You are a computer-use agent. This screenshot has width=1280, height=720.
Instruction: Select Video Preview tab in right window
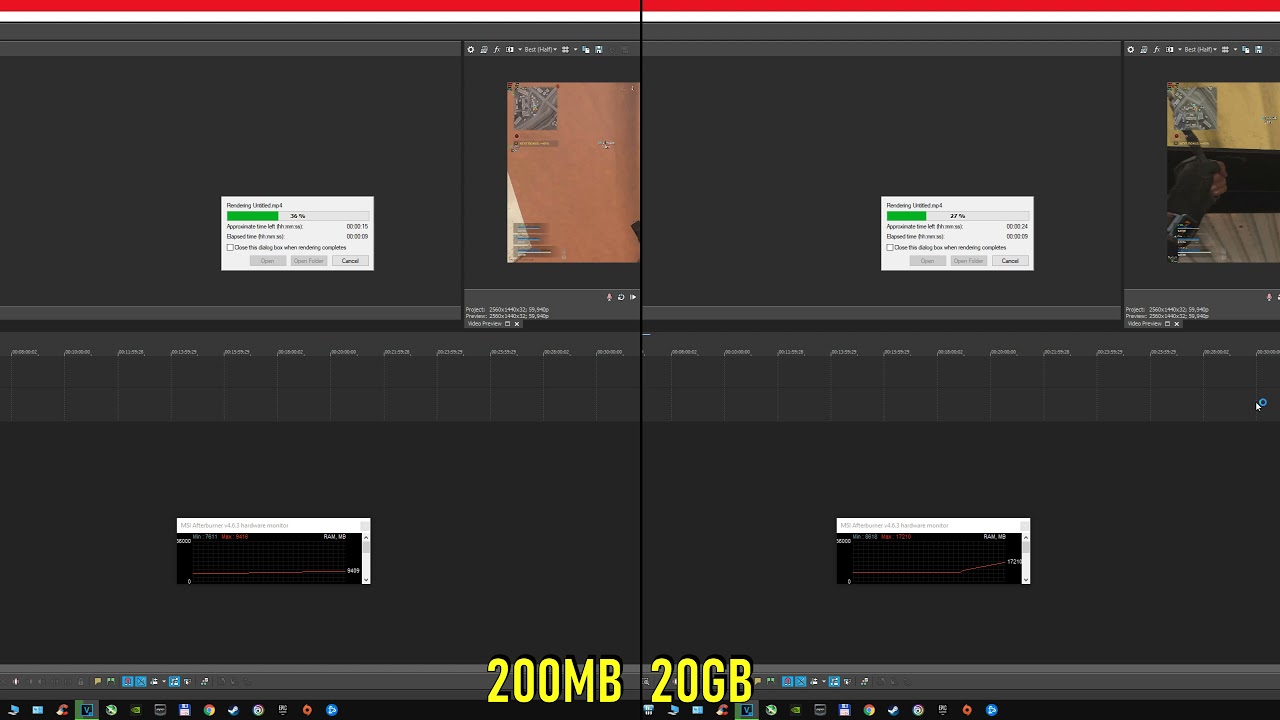pos(1145,324)
